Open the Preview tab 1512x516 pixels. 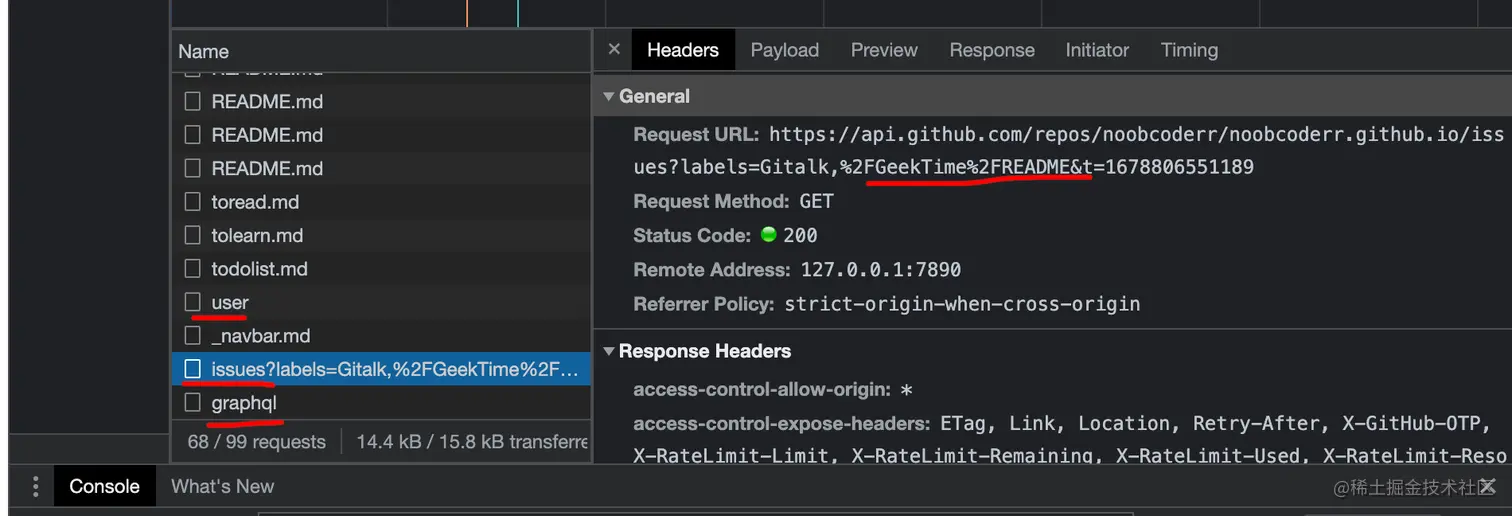[884, 50]
